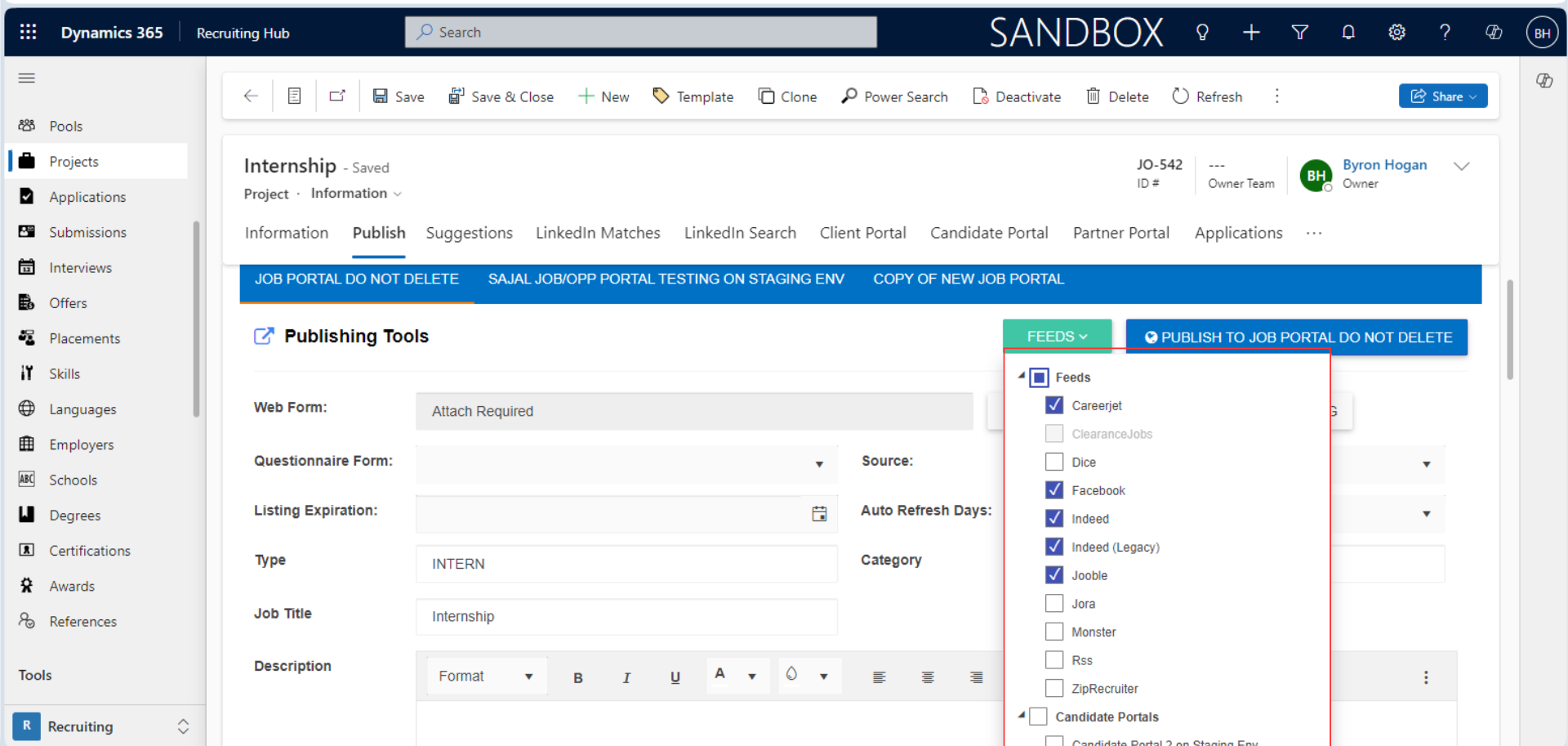The height and width of the screenshot is (746, 1568).
Task: Switch to the Suggestions tab
Action: click(x=470, y=233)
